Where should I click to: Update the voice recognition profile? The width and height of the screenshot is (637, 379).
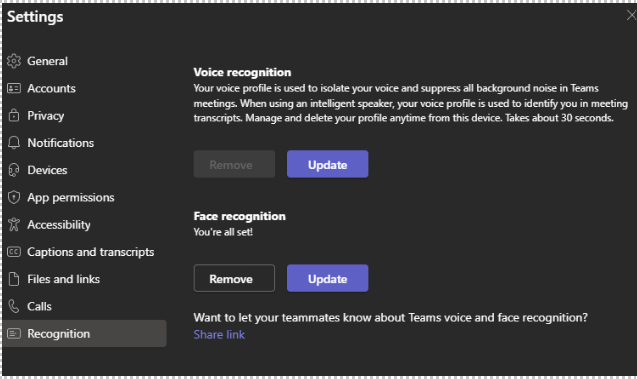(x=327, y=164)
